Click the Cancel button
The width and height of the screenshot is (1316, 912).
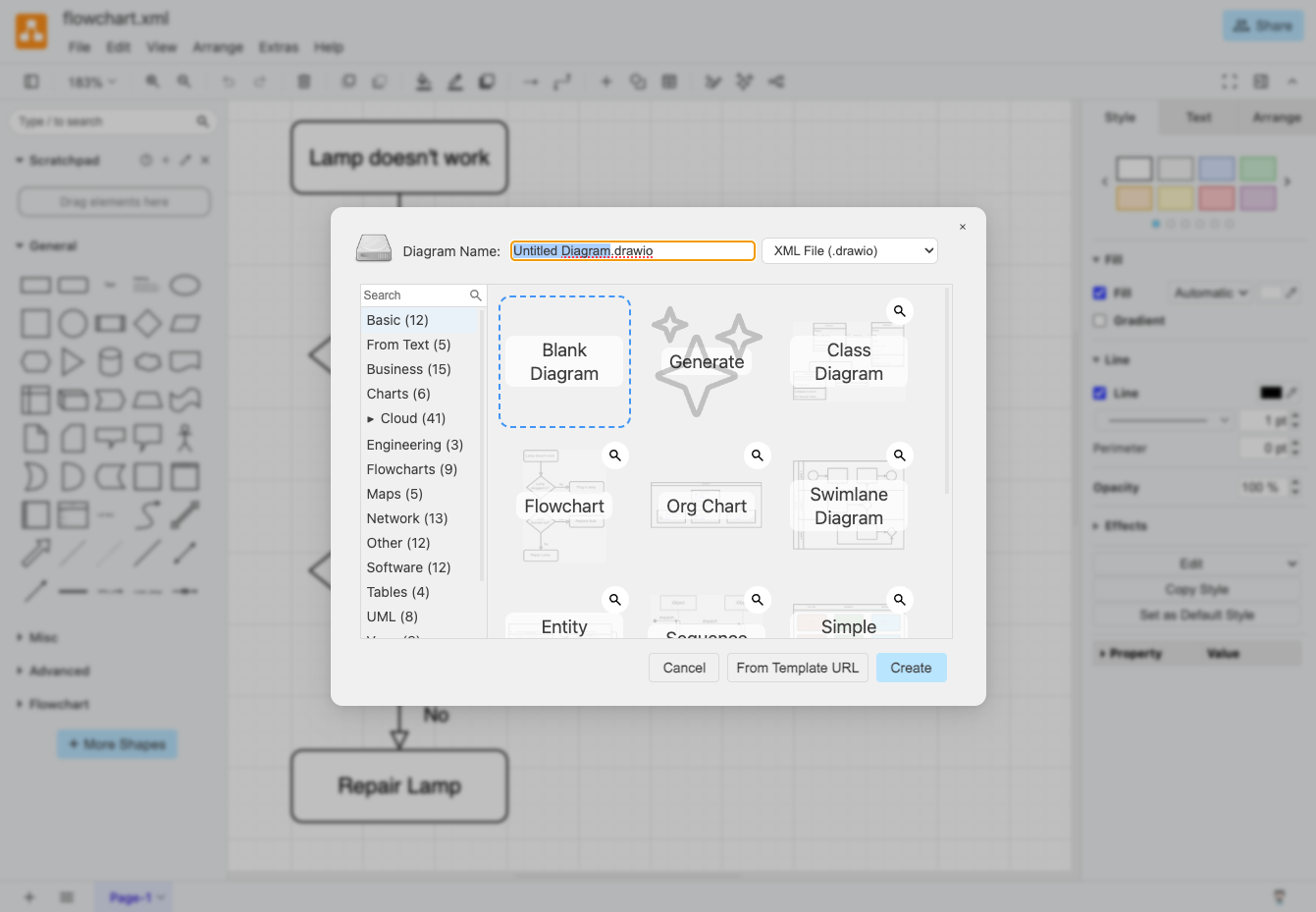tap(684, 668)
